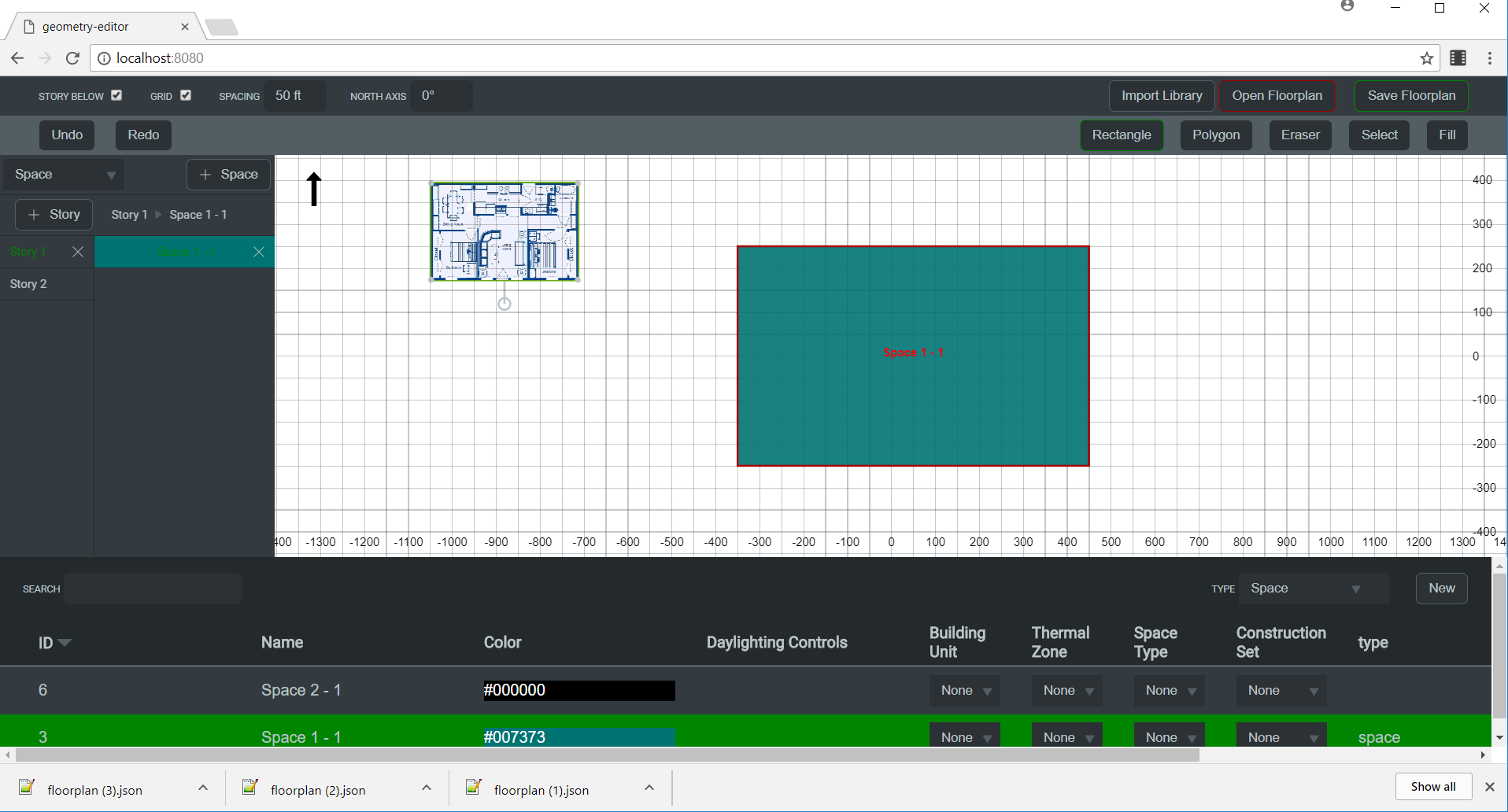Screen dimensions: 1508x812
Task: Switch to the Story 2 tab
Action: (x=28, y=283)
